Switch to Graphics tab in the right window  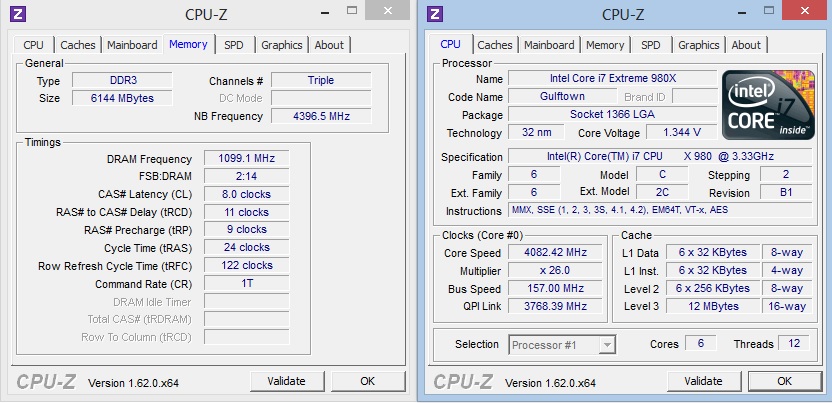tap(699, 45)
